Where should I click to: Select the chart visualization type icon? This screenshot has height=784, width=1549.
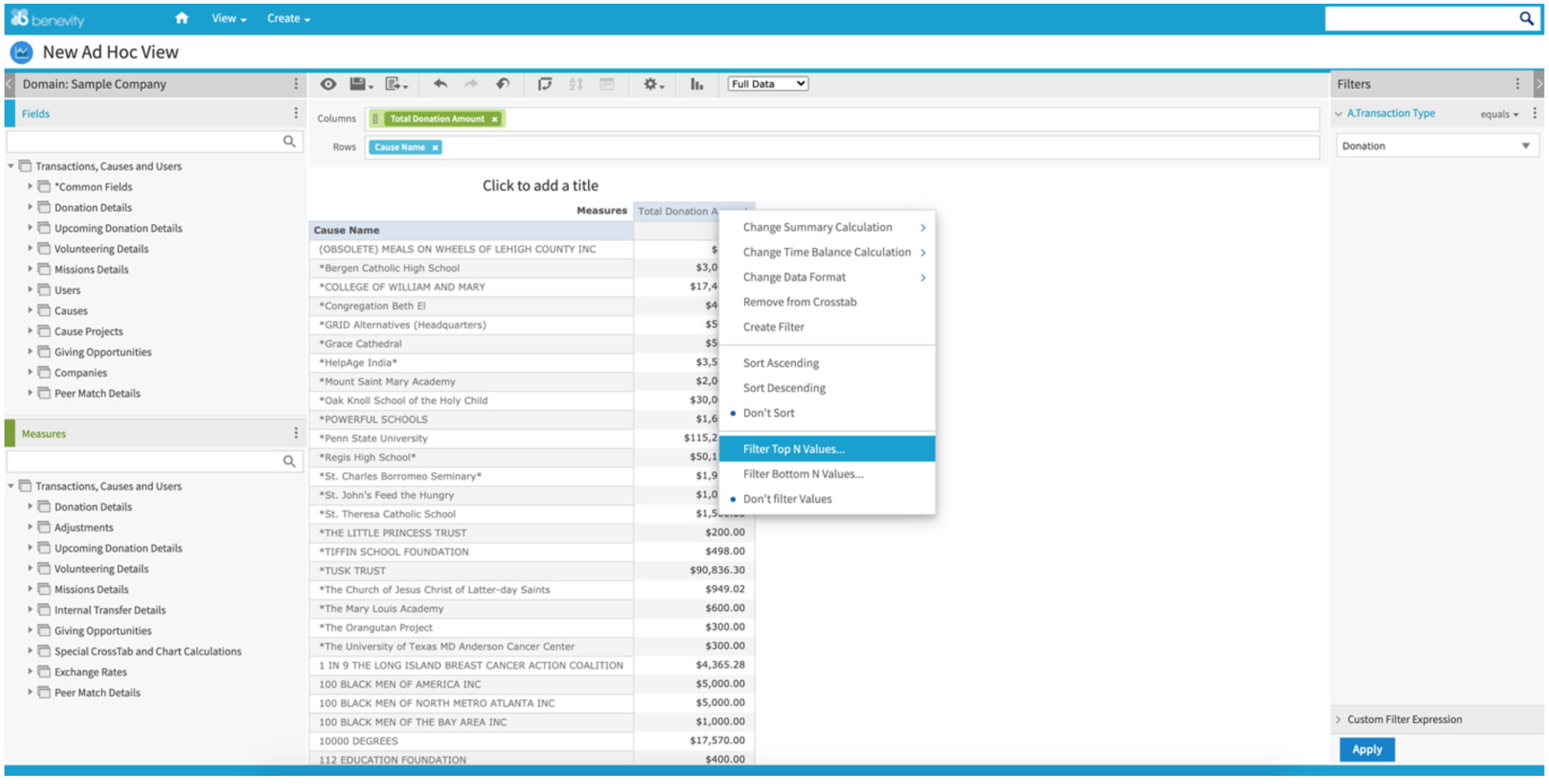tap(697, 84)
